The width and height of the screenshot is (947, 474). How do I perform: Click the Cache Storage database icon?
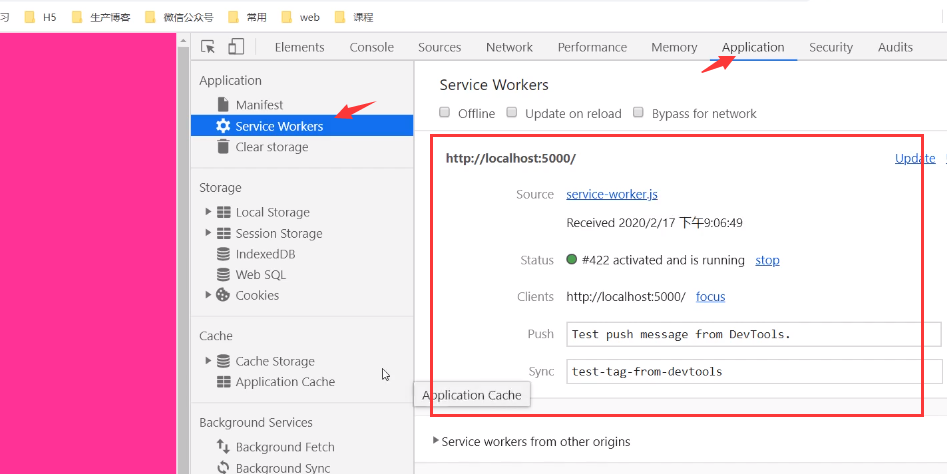click(x=223, y=361)
